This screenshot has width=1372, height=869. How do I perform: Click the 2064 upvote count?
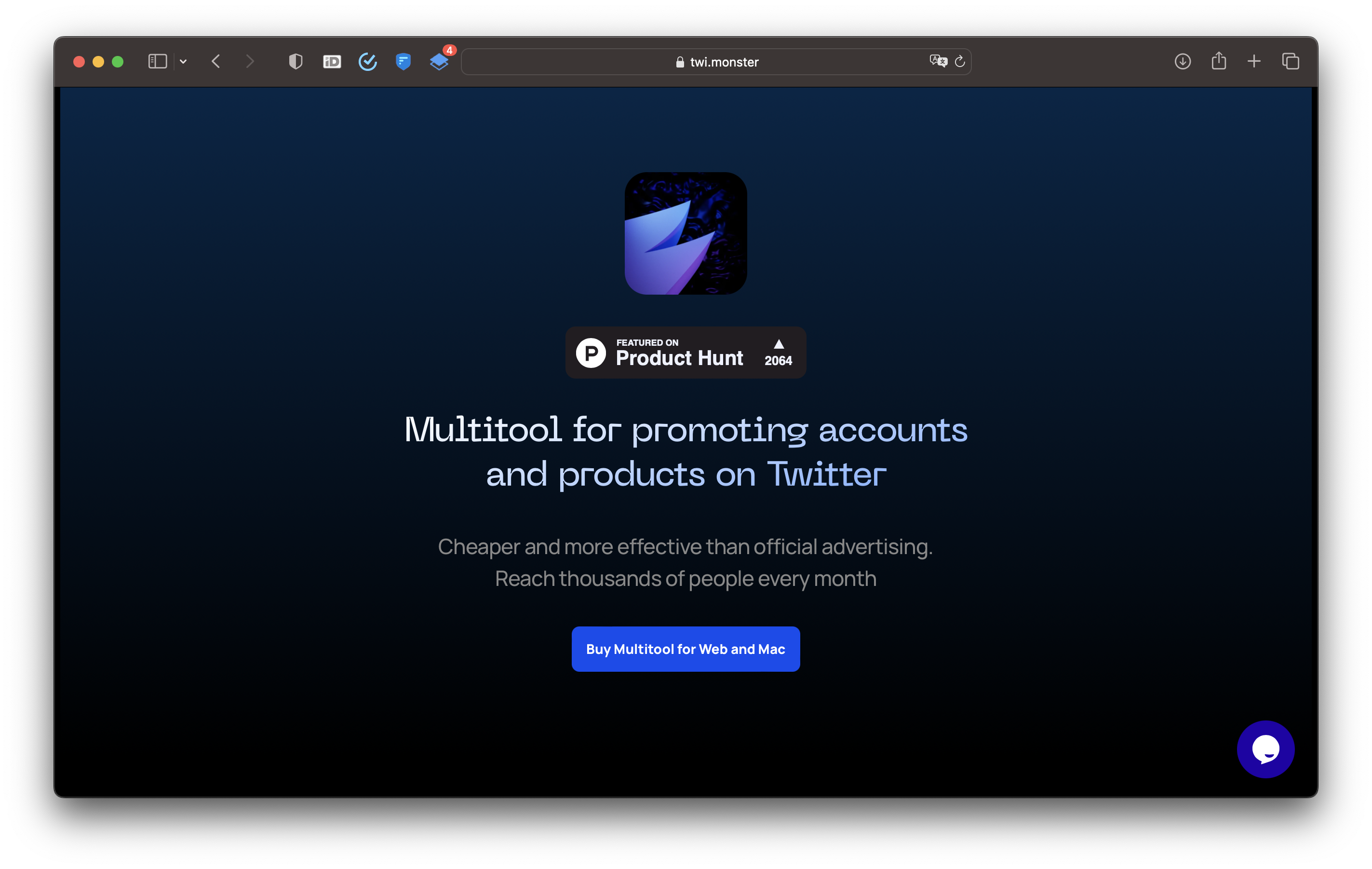tap(778, 360)
